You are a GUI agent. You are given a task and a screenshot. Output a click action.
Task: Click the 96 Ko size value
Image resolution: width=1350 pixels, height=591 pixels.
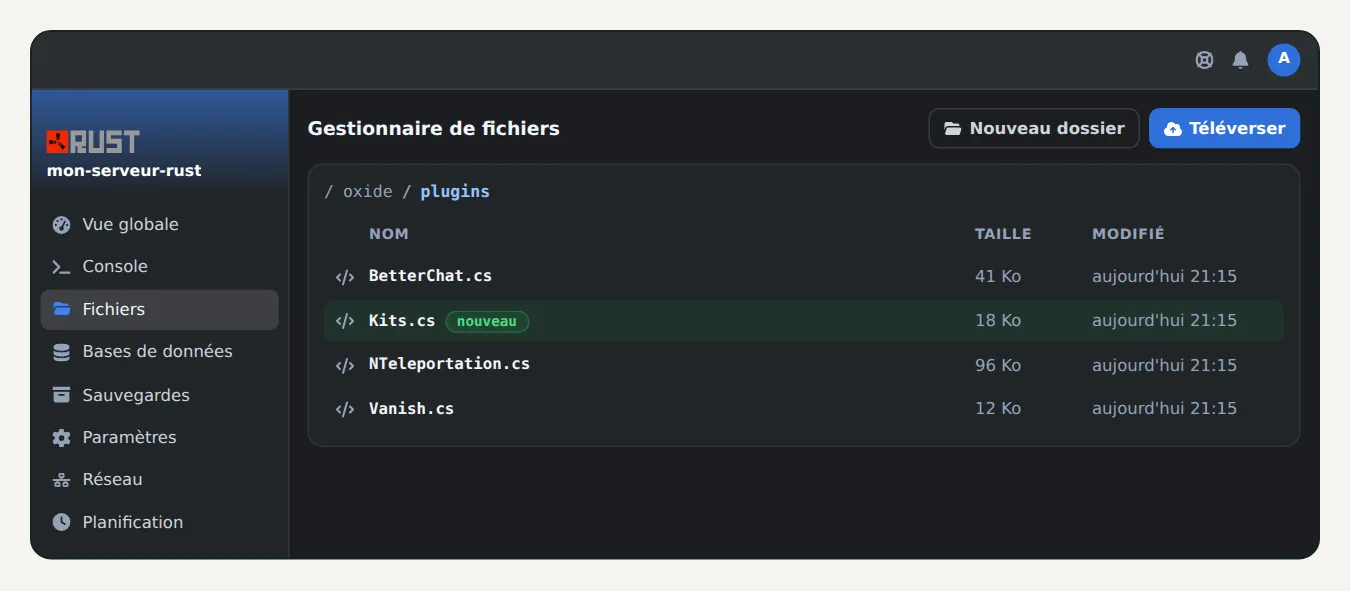998,365
